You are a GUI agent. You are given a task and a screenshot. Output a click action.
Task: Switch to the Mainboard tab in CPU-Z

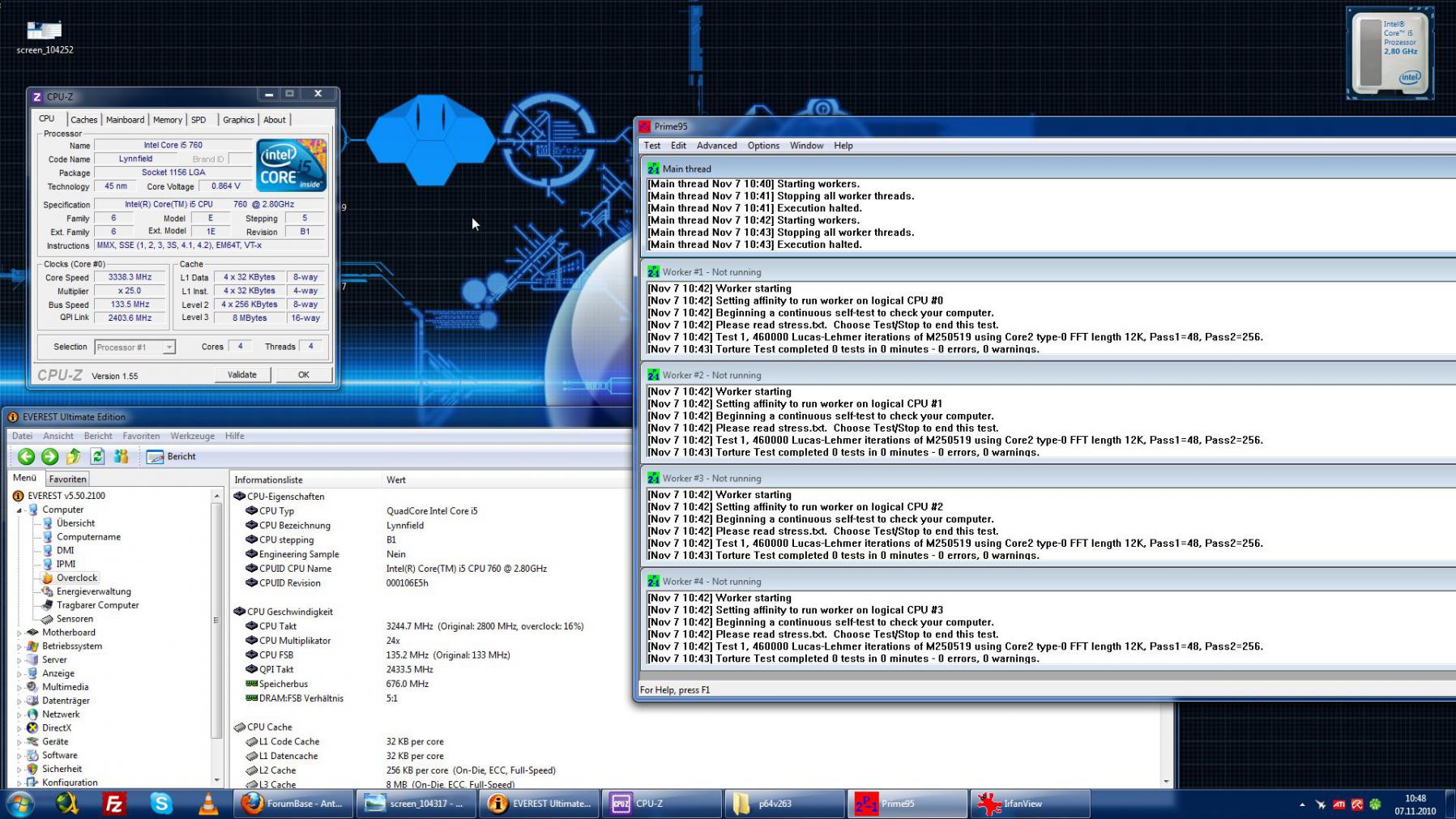125,120
